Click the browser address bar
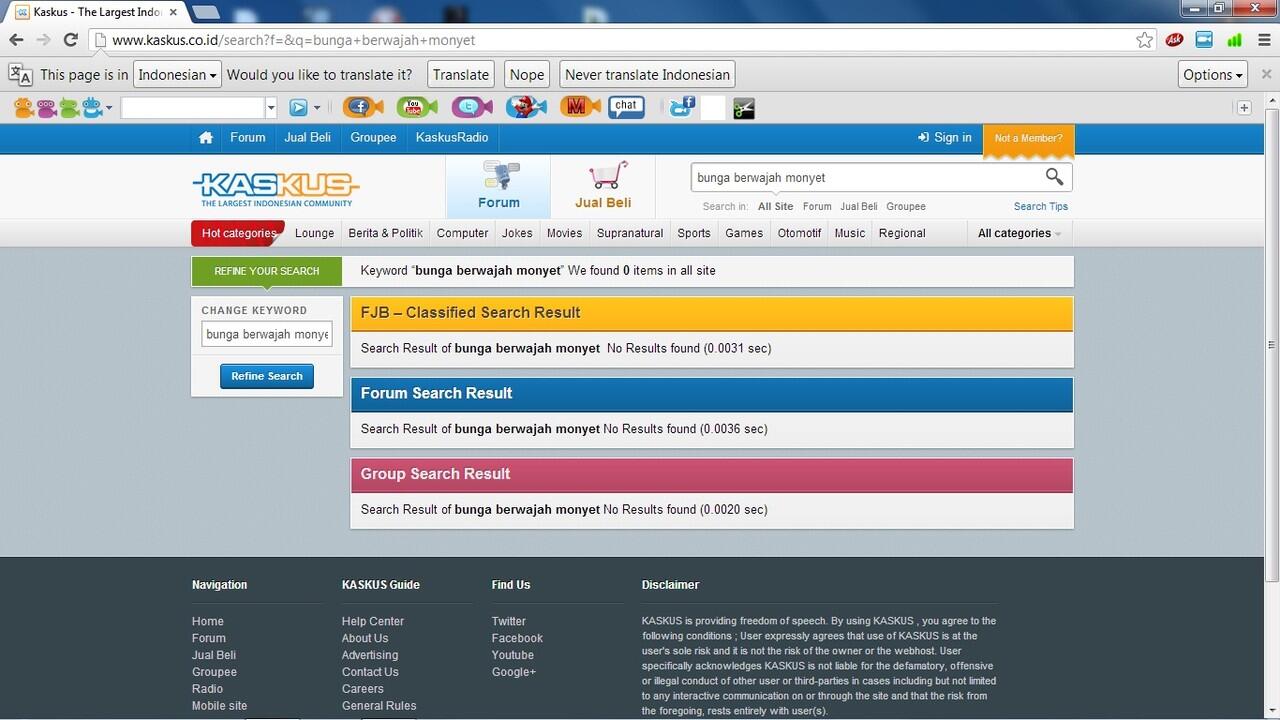Screen dimensions: 1280x720 [x=620, y=40]
